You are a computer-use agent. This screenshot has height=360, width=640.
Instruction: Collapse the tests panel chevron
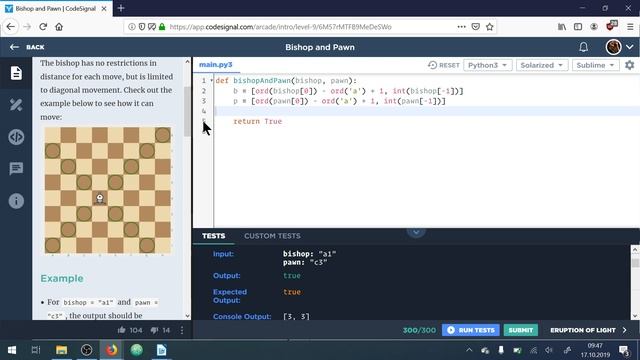416,232
